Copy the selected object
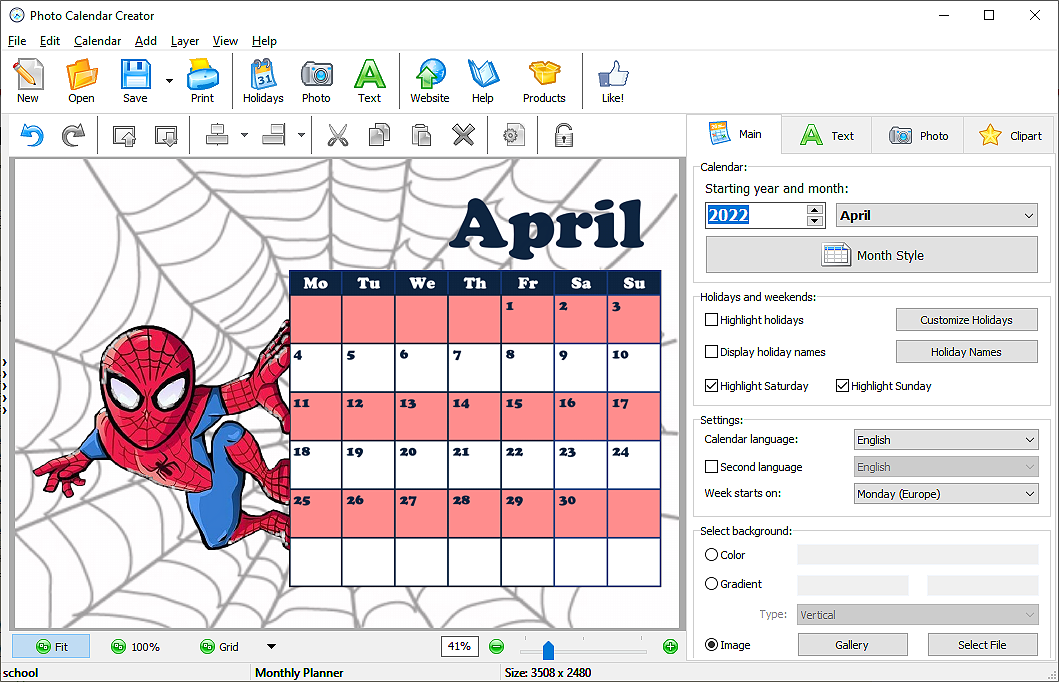Screen dimensions: 1059x682 coord(380,135)
